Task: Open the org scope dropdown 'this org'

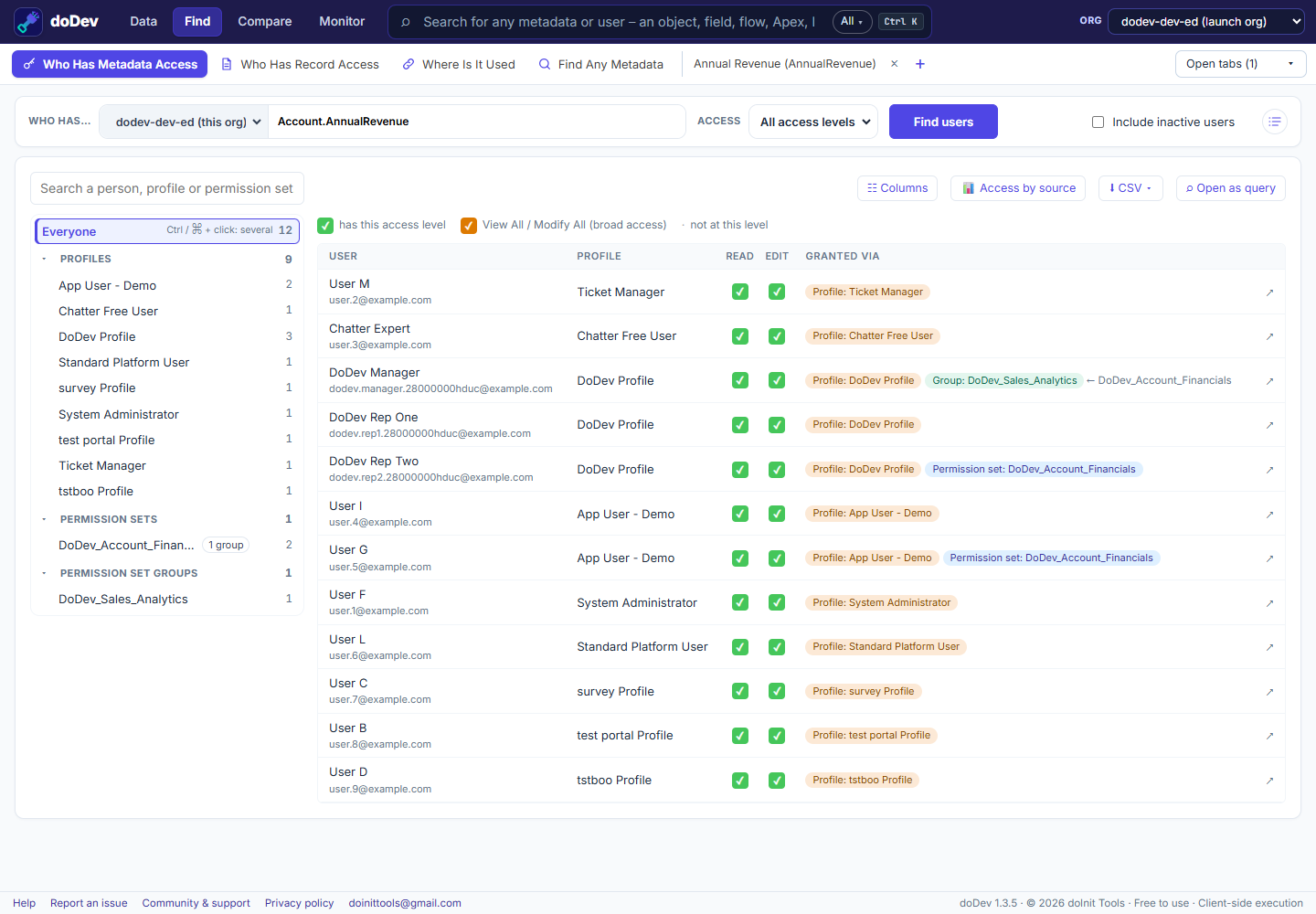Action: click(184, 122)
